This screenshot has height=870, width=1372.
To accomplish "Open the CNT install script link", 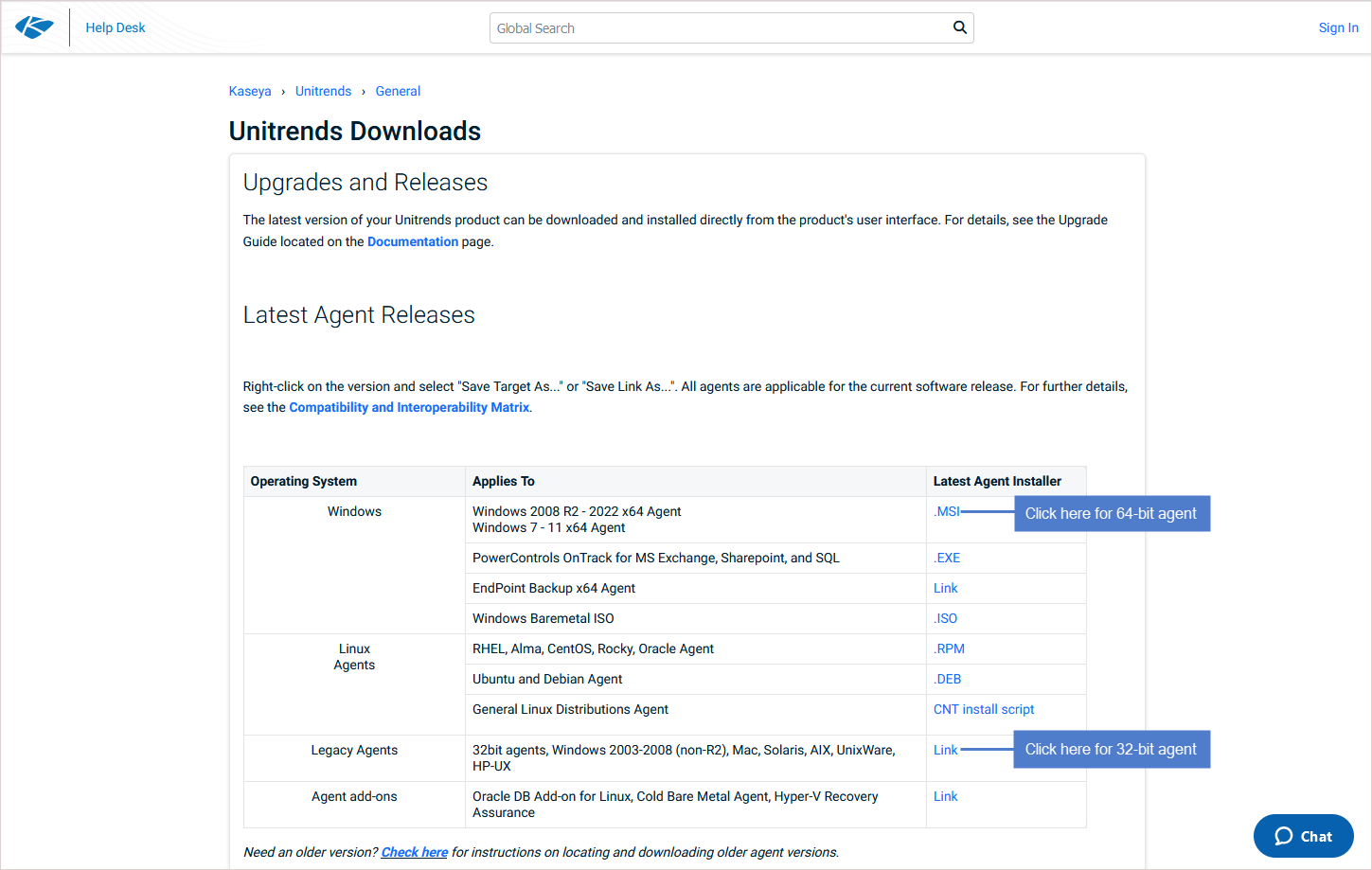I will click(984, 709).
